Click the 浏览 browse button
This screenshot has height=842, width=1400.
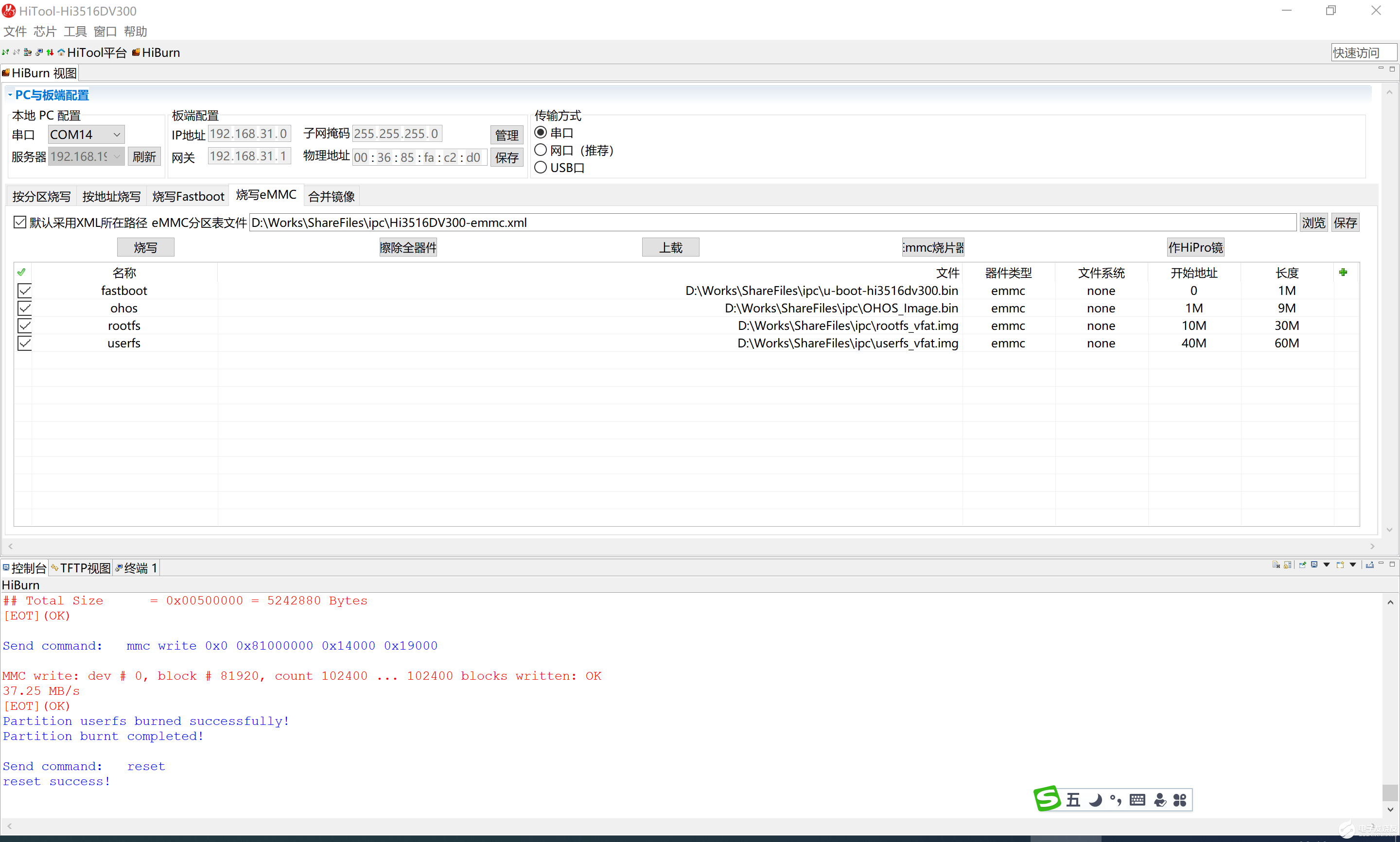[x=1313, y=223]
